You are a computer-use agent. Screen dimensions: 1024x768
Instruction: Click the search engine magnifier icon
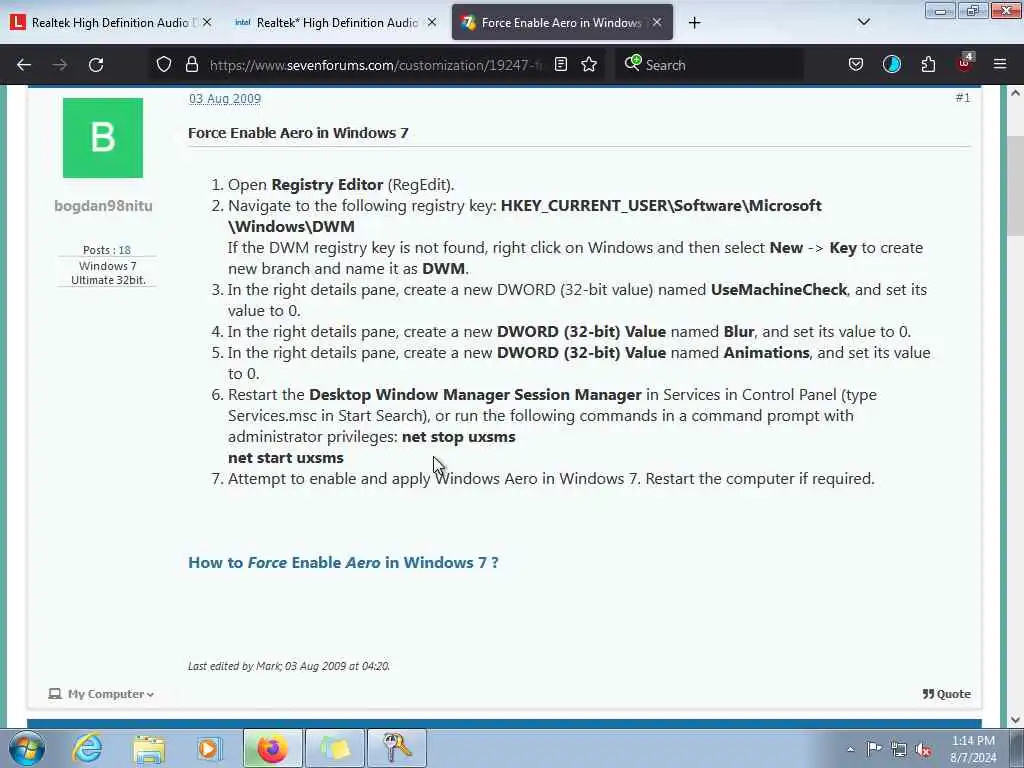point(632,63)
